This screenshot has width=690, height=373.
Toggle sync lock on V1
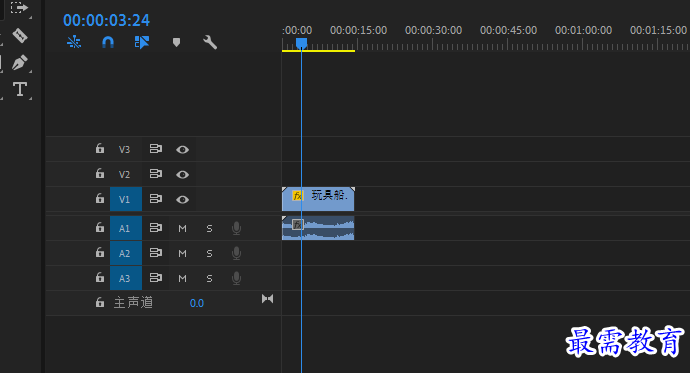tap(156, 199)
